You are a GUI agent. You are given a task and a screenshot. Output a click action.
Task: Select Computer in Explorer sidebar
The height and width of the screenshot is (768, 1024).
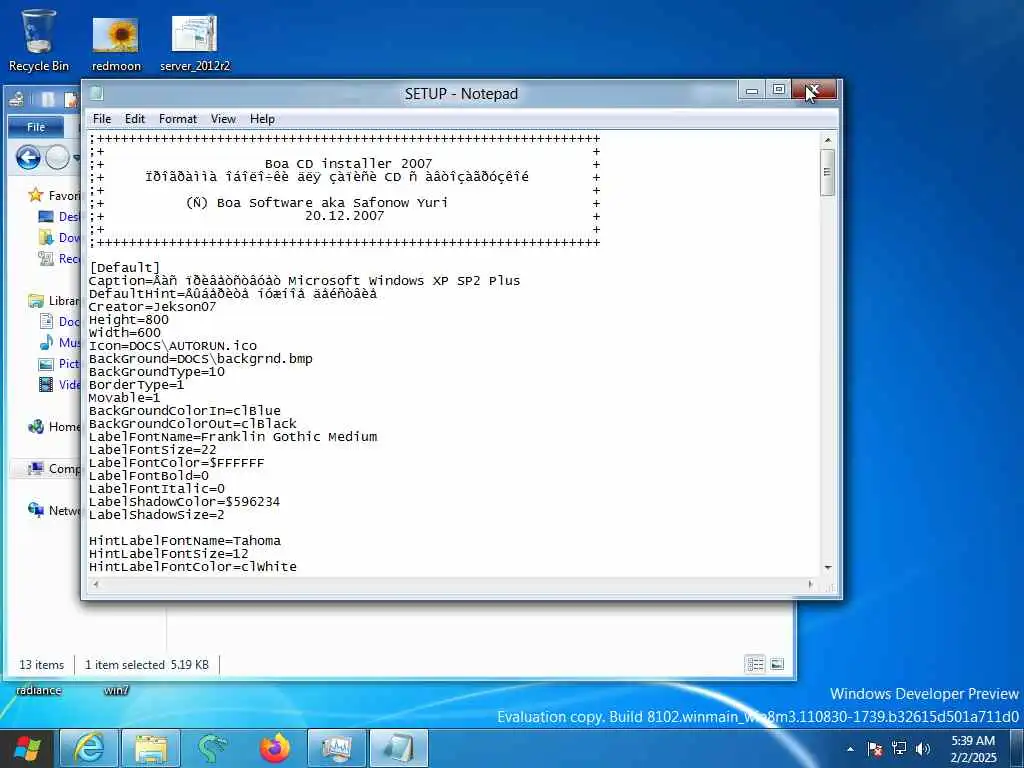54,468
